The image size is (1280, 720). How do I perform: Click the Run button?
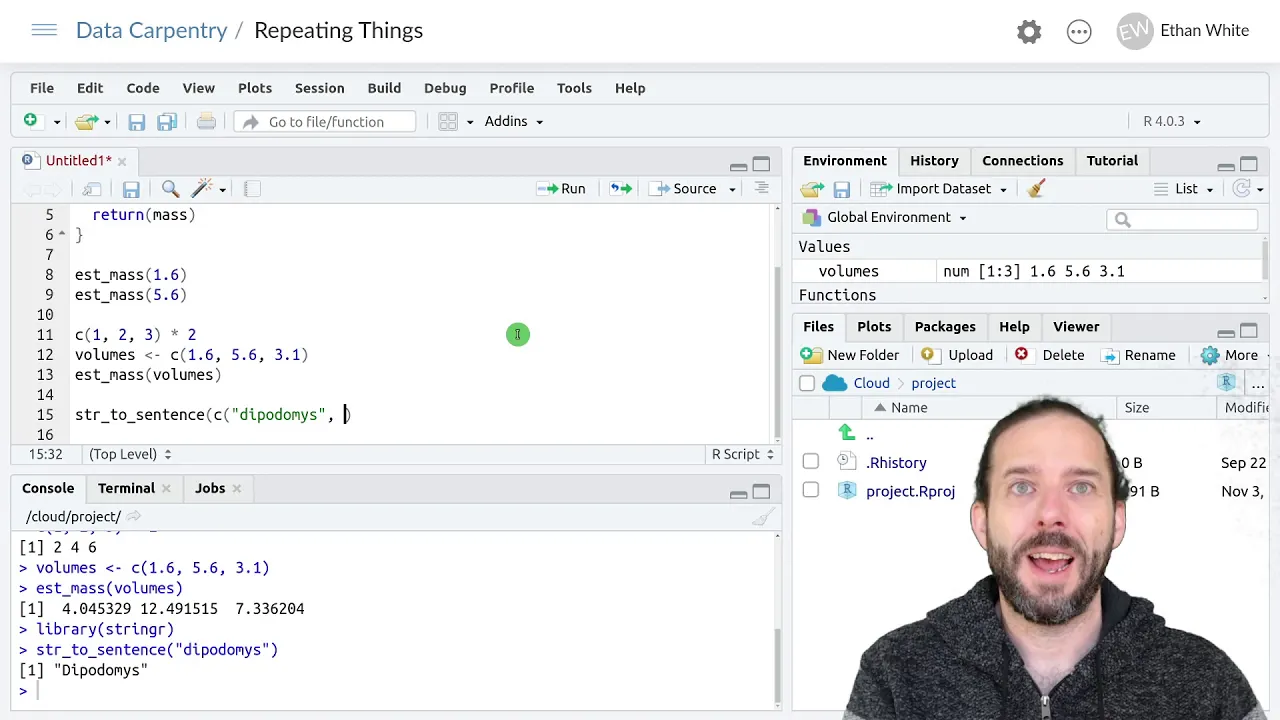tap(561, 189)
